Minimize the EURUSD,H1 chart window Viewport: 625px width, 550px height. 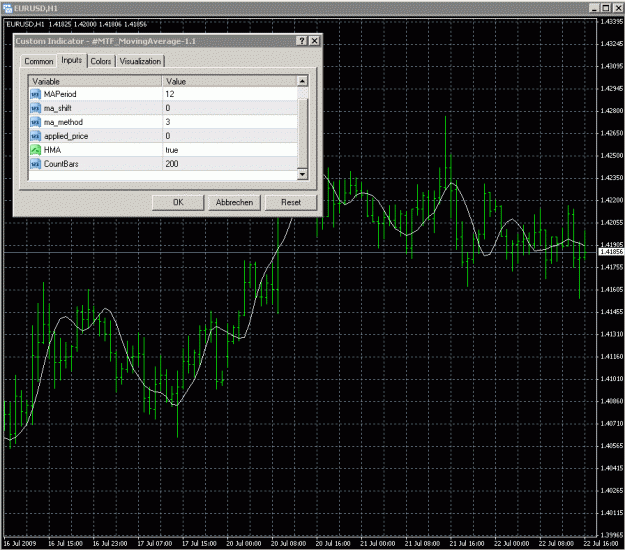[594, 8]
